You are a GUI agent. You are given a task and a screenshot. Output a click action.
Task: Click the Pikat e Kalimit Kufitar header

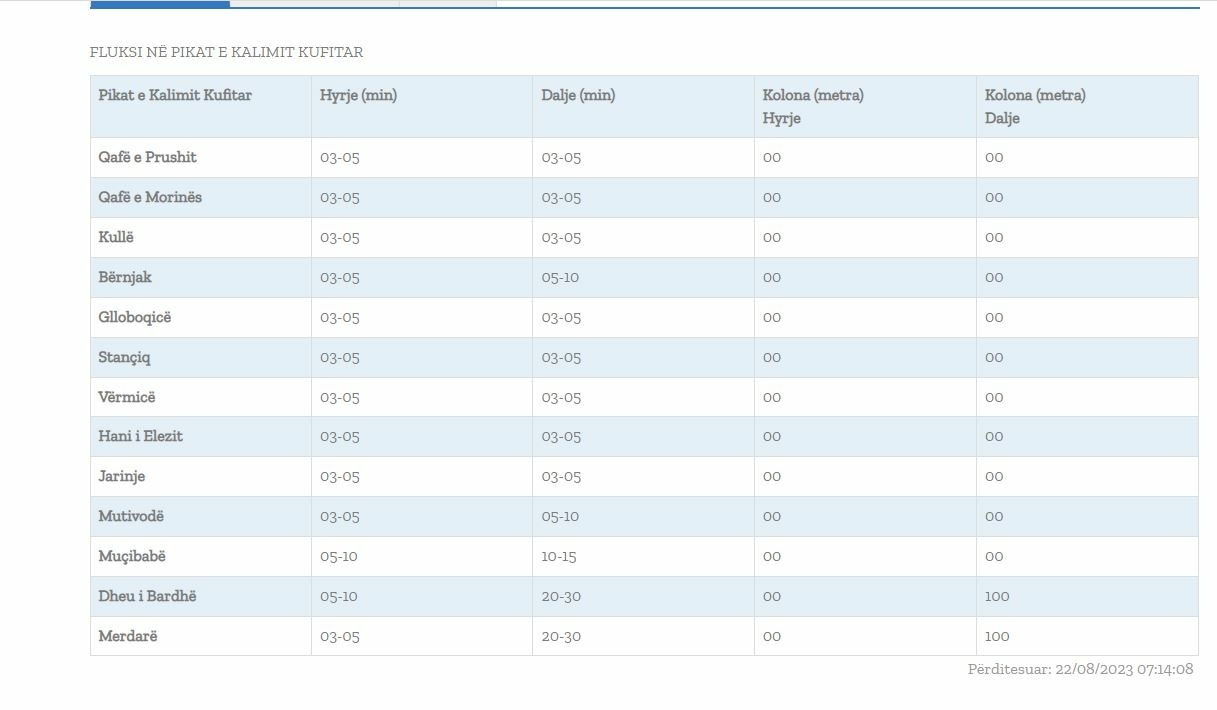tap(175, 95)
